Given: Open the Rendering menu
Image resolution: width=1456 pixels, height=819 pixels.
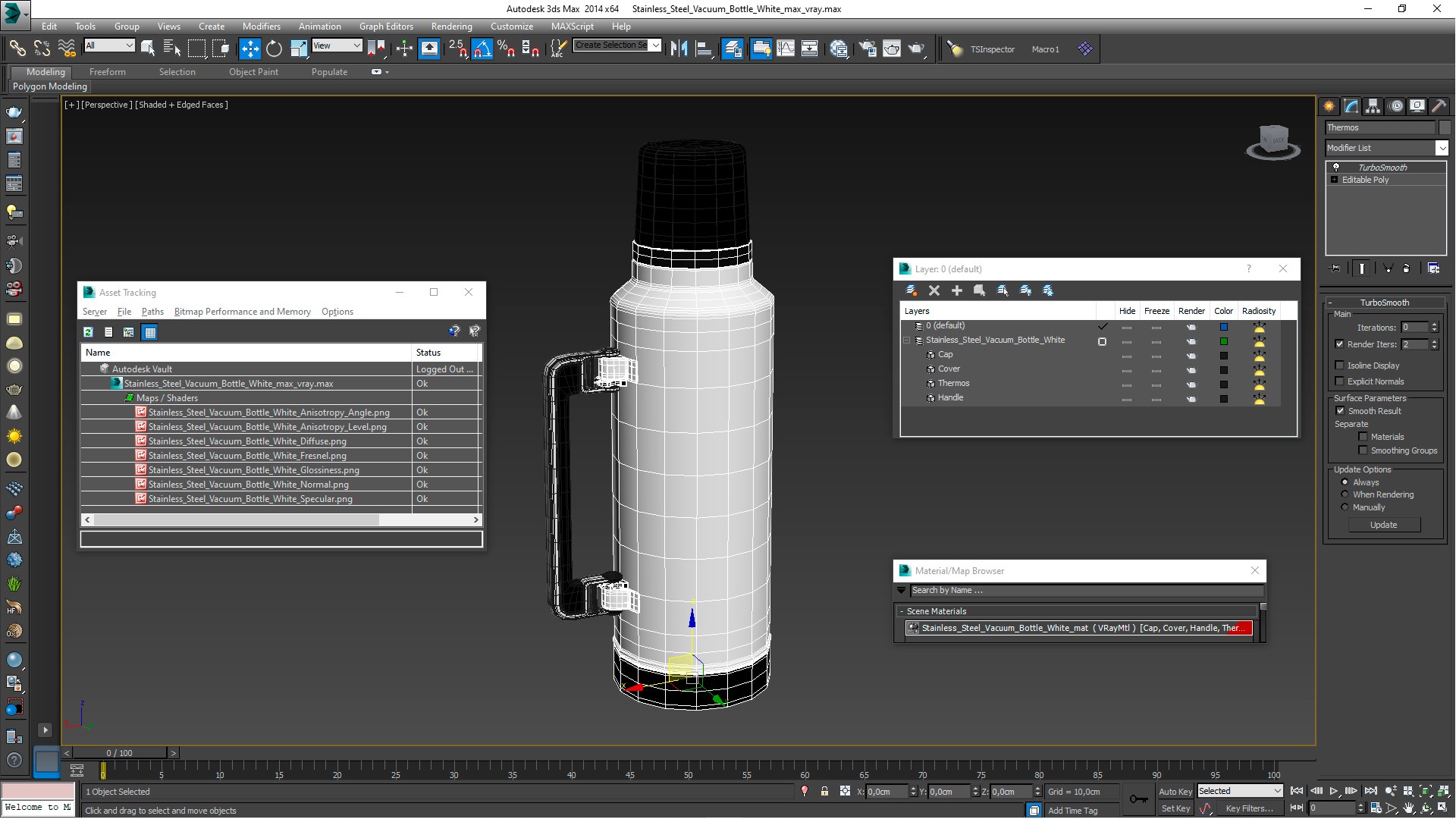Looking at the screenshot, I should click(x=451, y=26).
